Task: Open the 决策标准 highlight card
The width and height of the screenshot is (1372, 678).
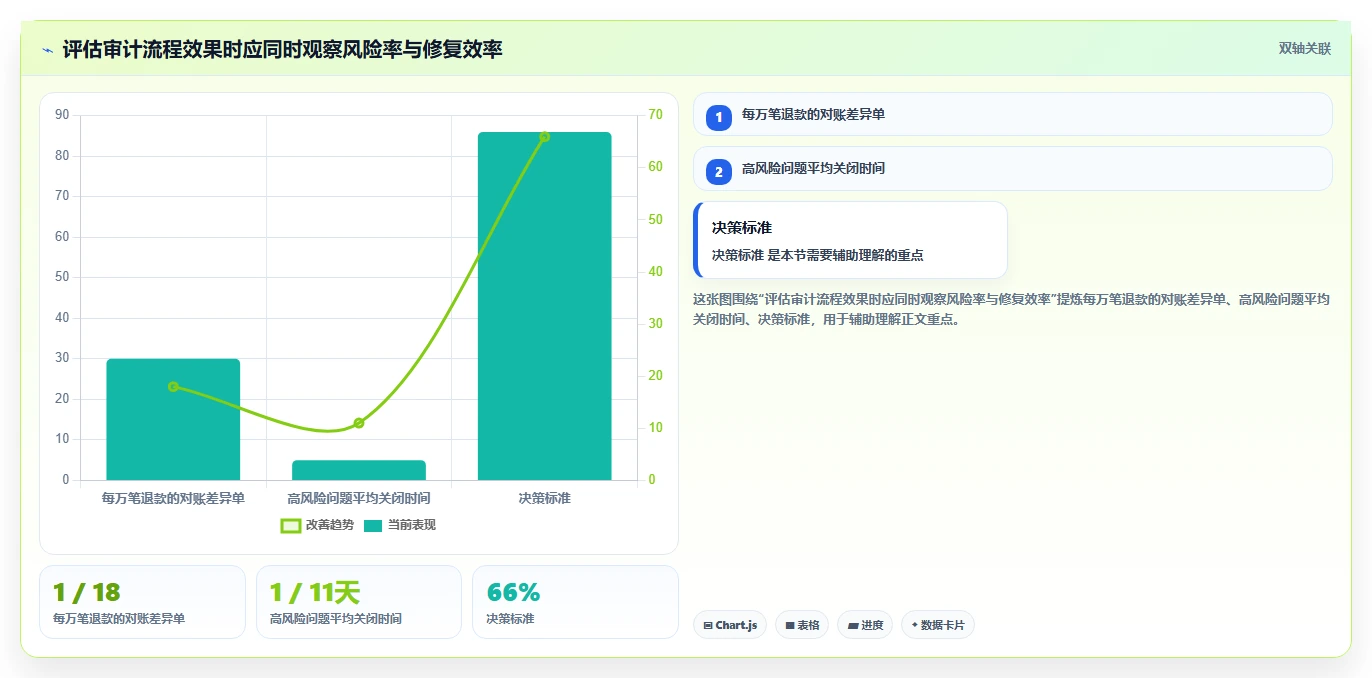Action: (850, 240)
